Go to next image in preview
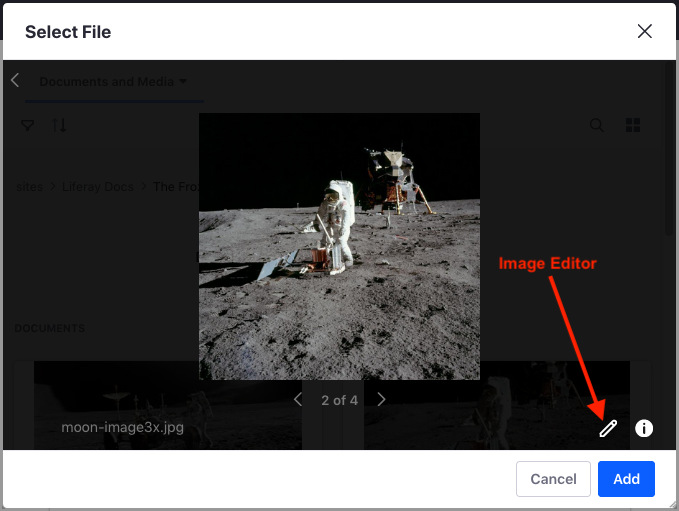679x511 pixels. point(381,399)
